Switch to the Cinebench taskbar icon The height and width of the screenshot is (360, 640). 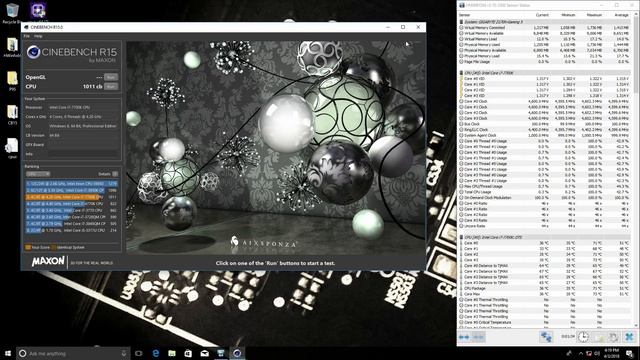[x=237, y=353]
